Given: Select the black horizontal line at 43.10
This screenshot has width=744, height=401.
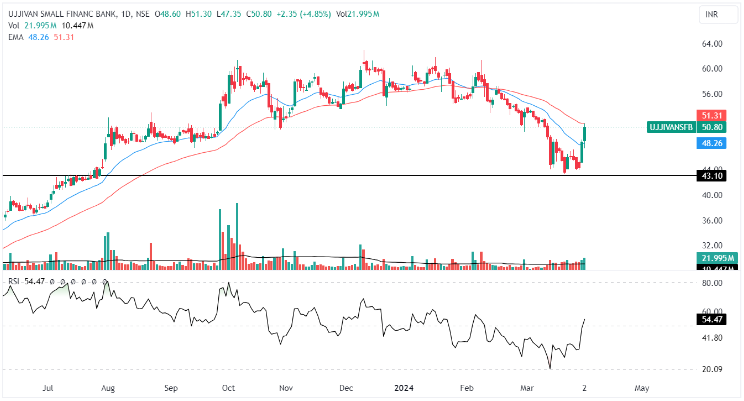Looking at the screenshot, I should pyautogui.click(x=300, y=176).
